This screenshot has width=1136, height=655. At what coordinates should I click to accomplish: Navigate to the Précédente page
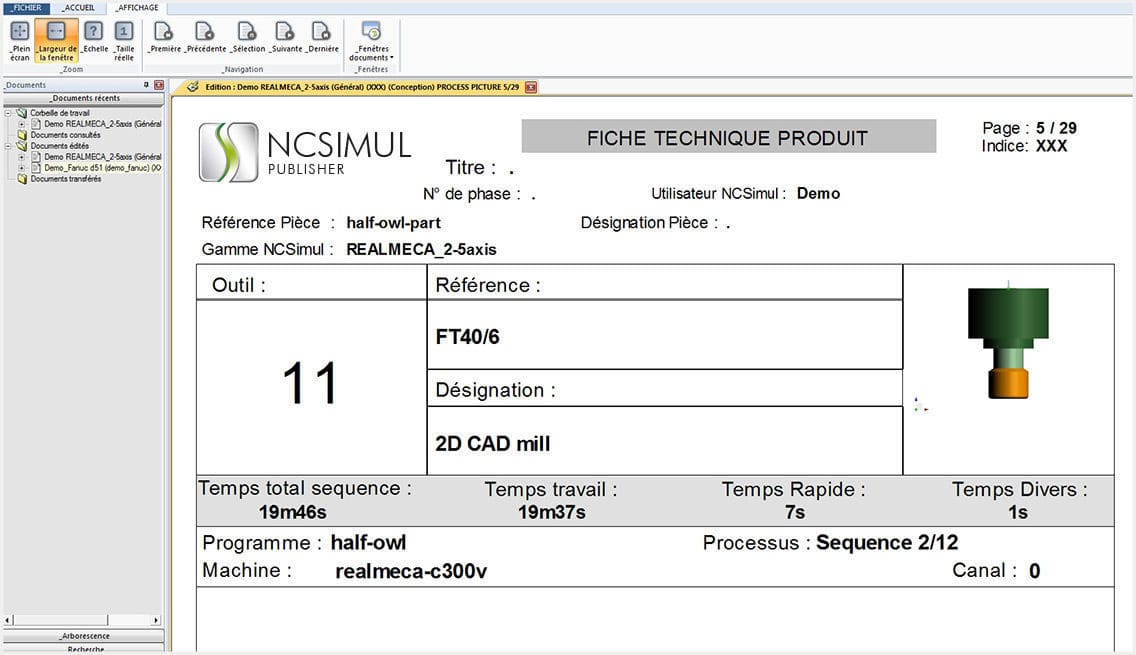pos(206,36)
